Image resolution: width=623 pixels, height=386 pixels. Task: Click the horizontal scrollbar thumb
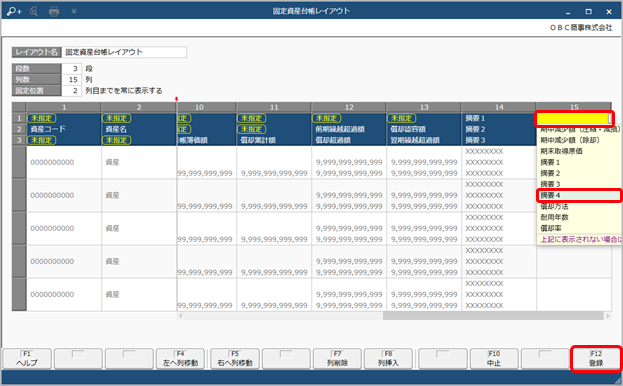point(493,316)
